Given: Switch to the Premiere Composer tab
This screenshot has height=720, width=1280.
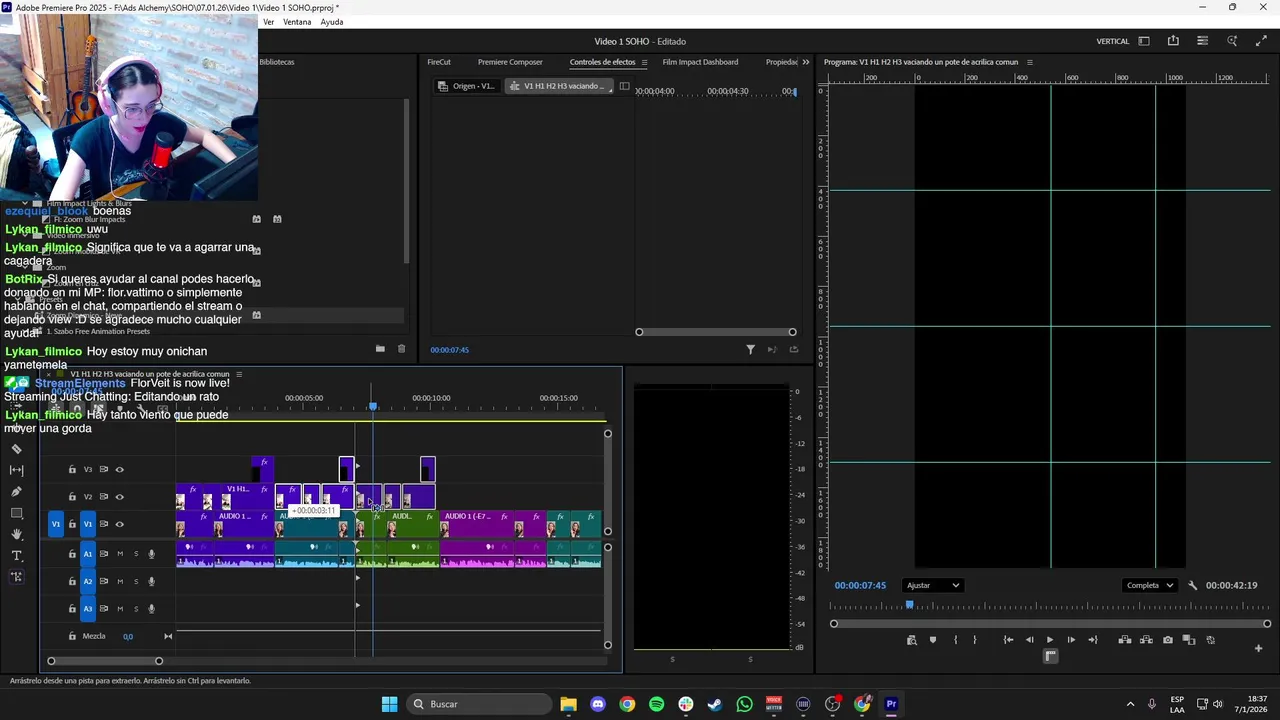Looking at the screenshot, I should (x=510, y=62).
